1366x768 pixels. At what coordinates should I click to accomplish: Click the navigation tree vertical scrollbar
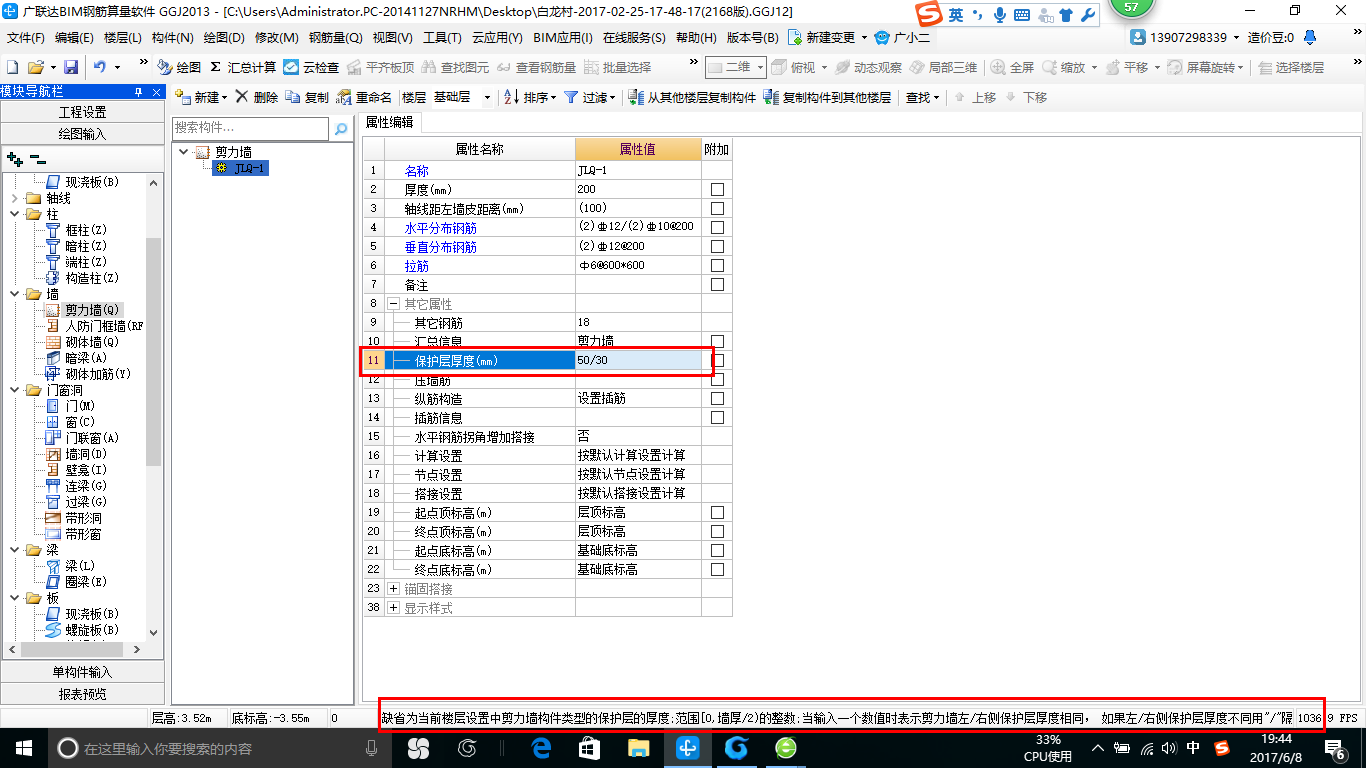pyautogui.click(x=153, y=352)
